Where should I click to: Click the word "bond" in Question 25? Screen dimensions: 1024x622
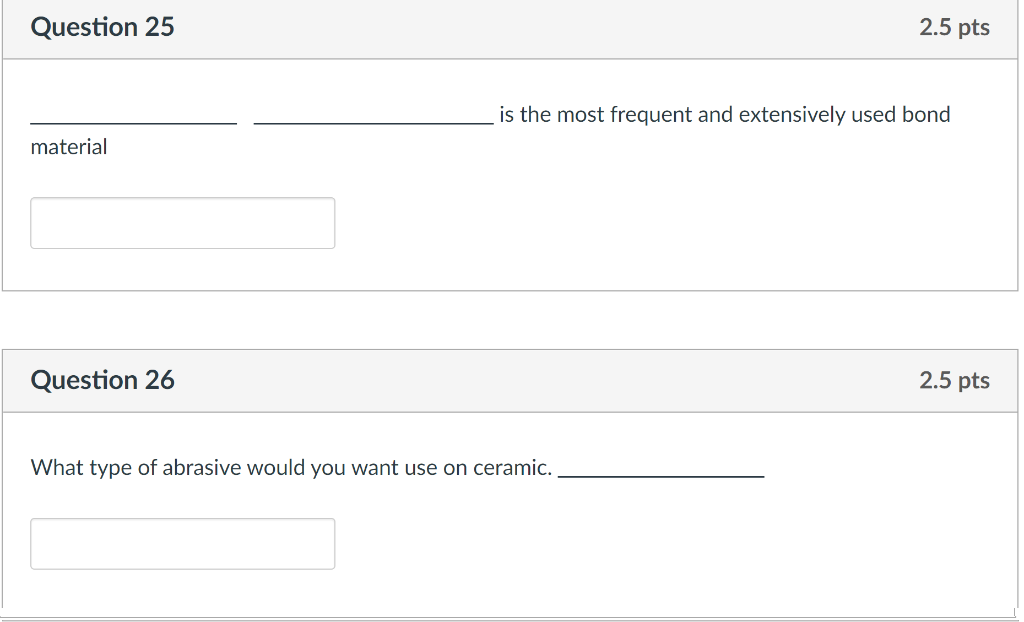926,115
